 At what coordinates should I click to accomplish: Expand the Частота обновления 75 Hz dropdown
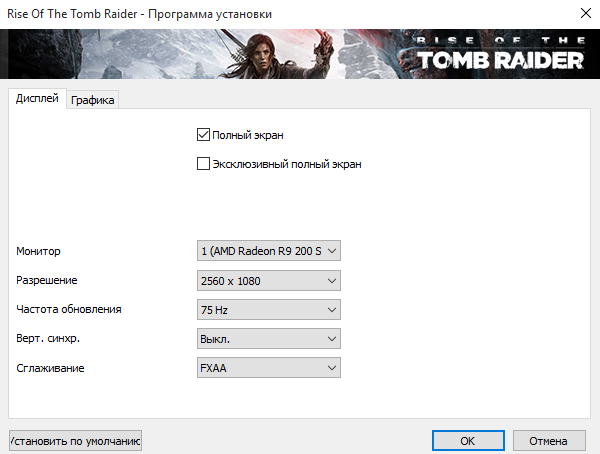point(269,310)
